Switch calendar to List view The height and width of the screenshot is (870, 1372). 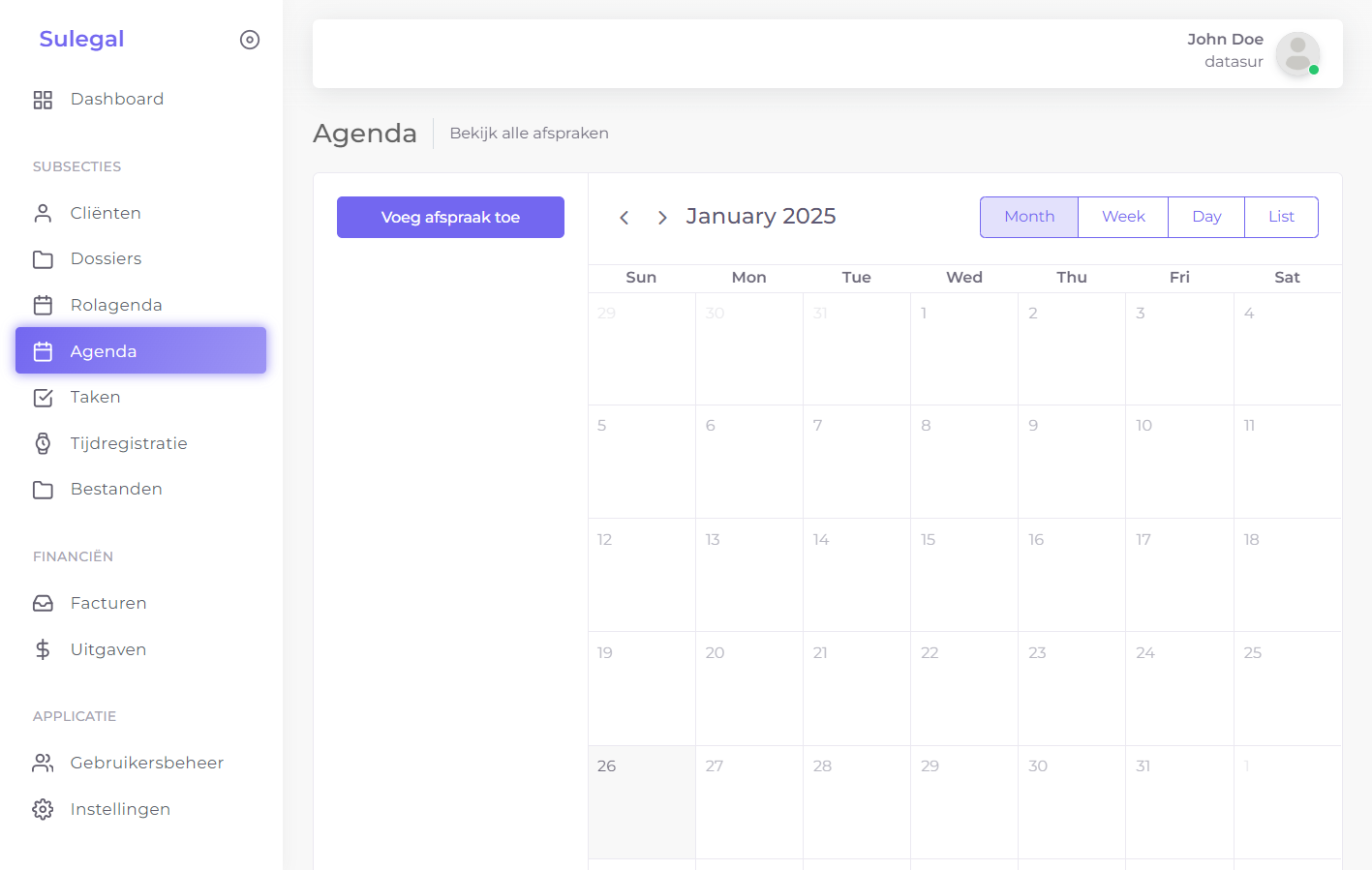[1281, 217]
